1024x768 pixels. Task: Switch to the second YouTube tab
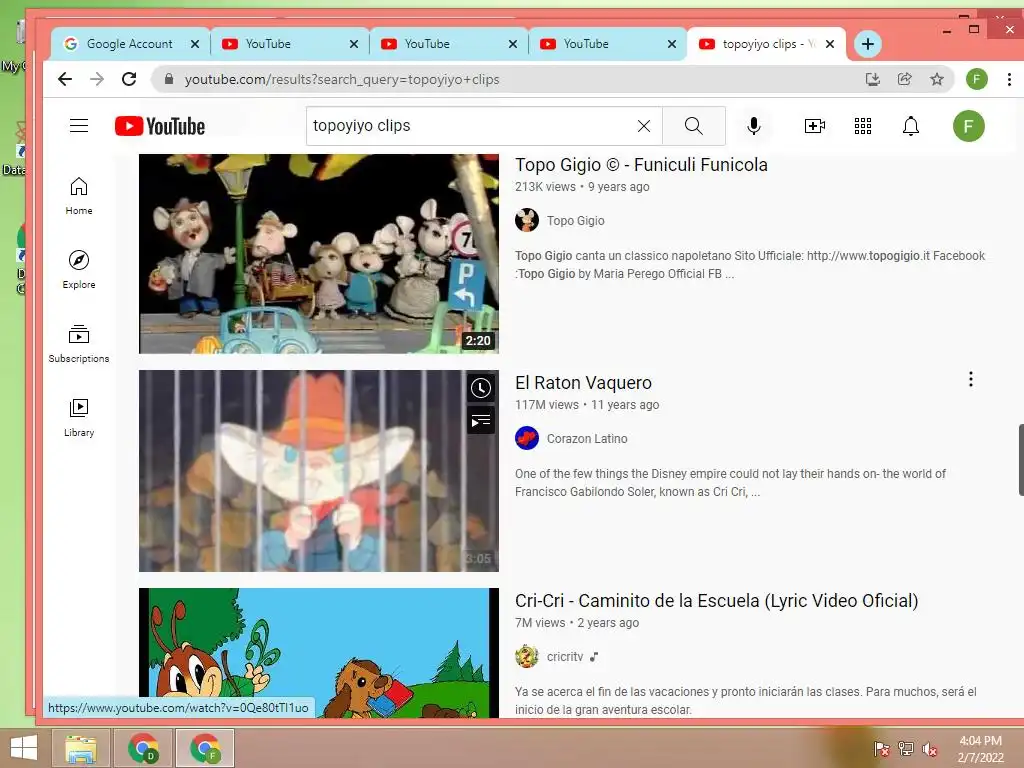point(448,44)
